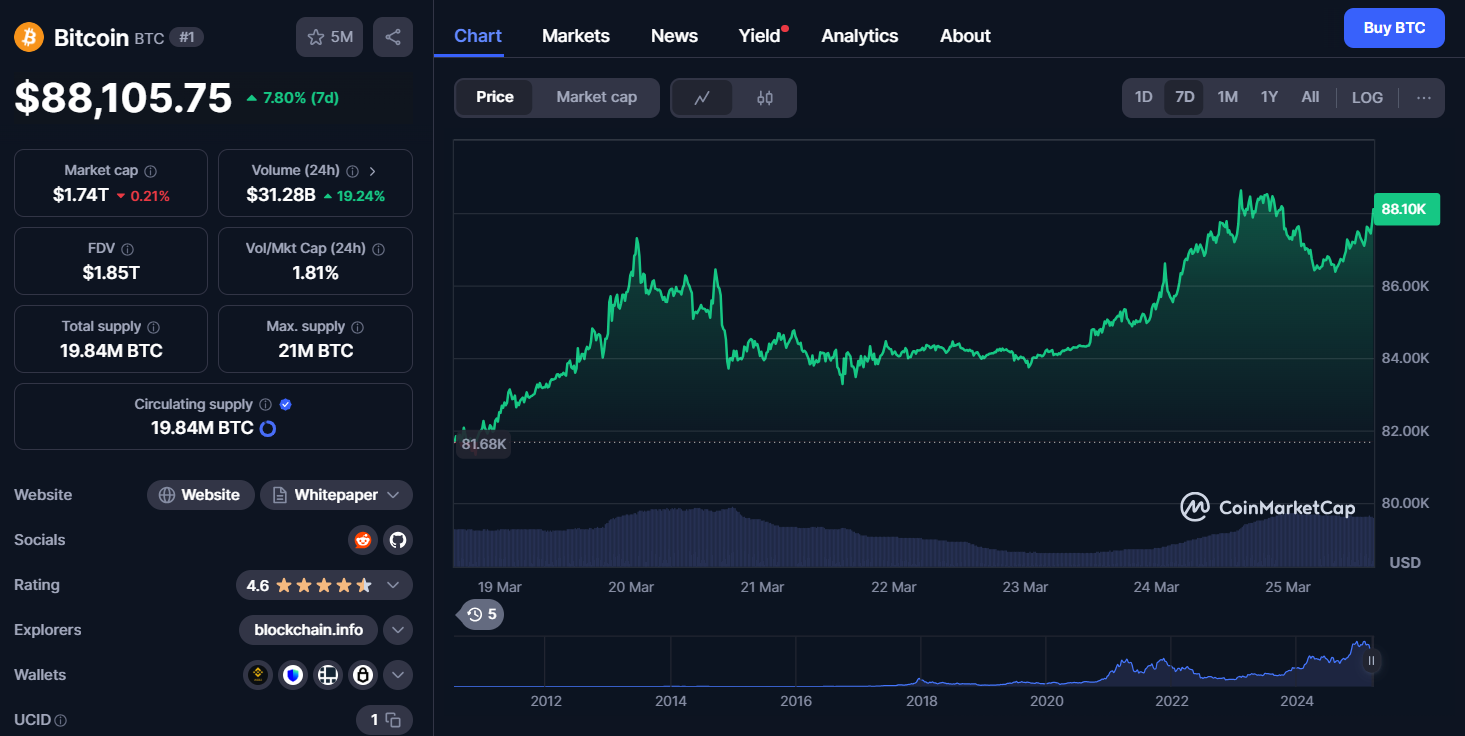
Task: Click the $1.74T market cap value
Action: tap(81, 195)
